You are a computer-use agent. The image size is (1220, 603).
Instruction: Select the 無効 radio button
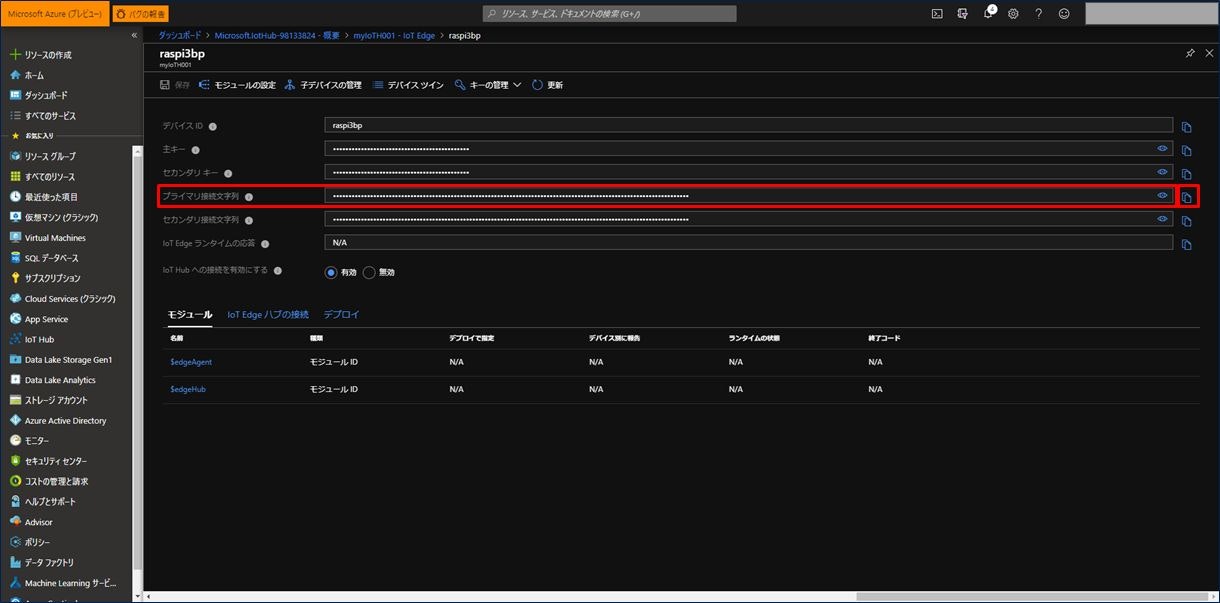pyautogui.click(x=369, y=272)
